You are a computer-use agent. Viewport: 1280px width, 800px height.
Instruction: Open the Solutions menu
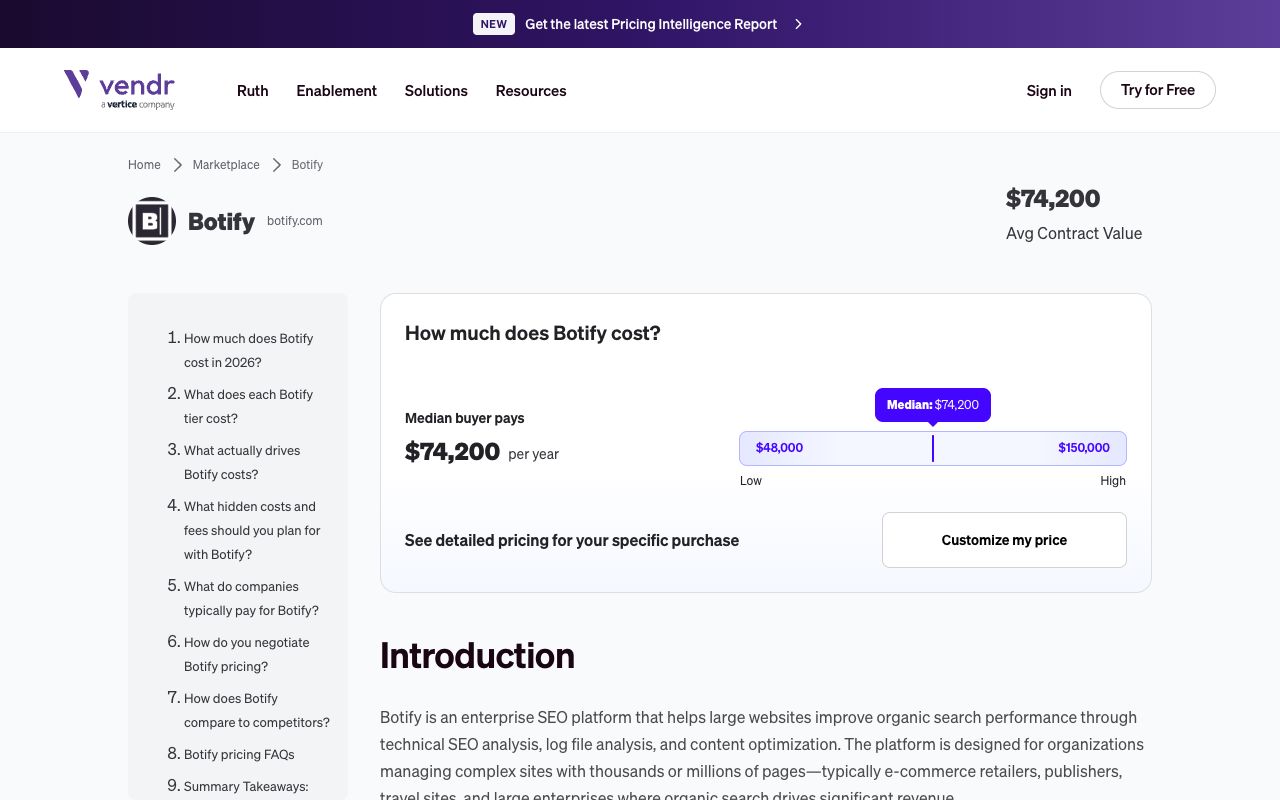[436, 91]
